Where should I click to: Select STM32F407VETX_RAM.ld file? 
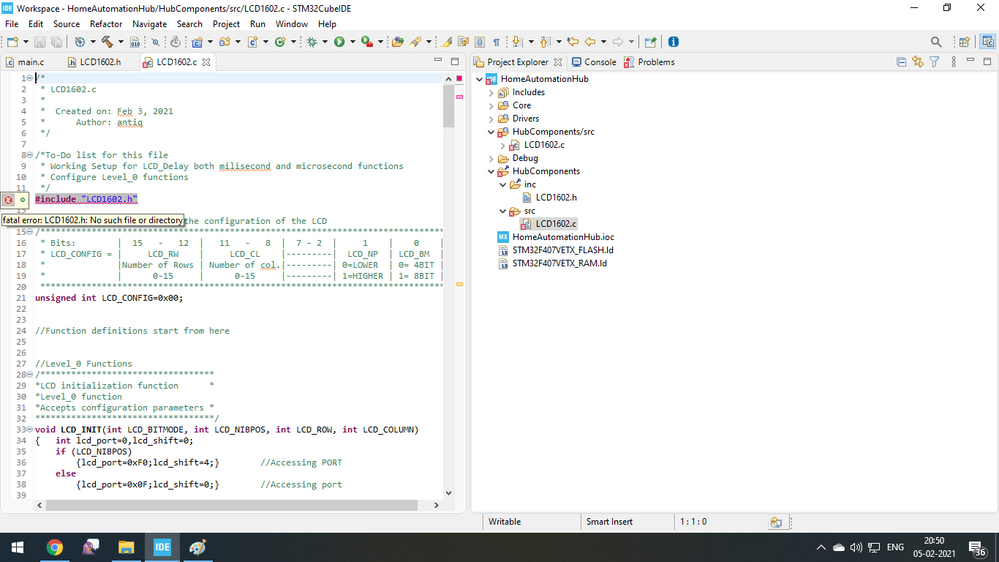[x=552, y=263]
